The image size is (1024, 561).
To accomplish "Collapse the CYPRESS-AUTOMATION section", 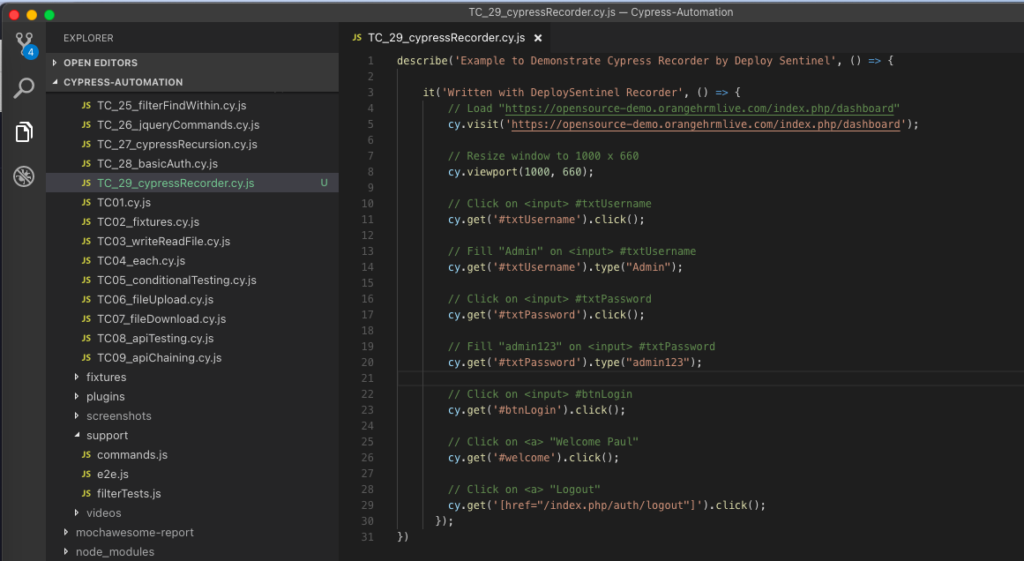I will click(55, 82).
